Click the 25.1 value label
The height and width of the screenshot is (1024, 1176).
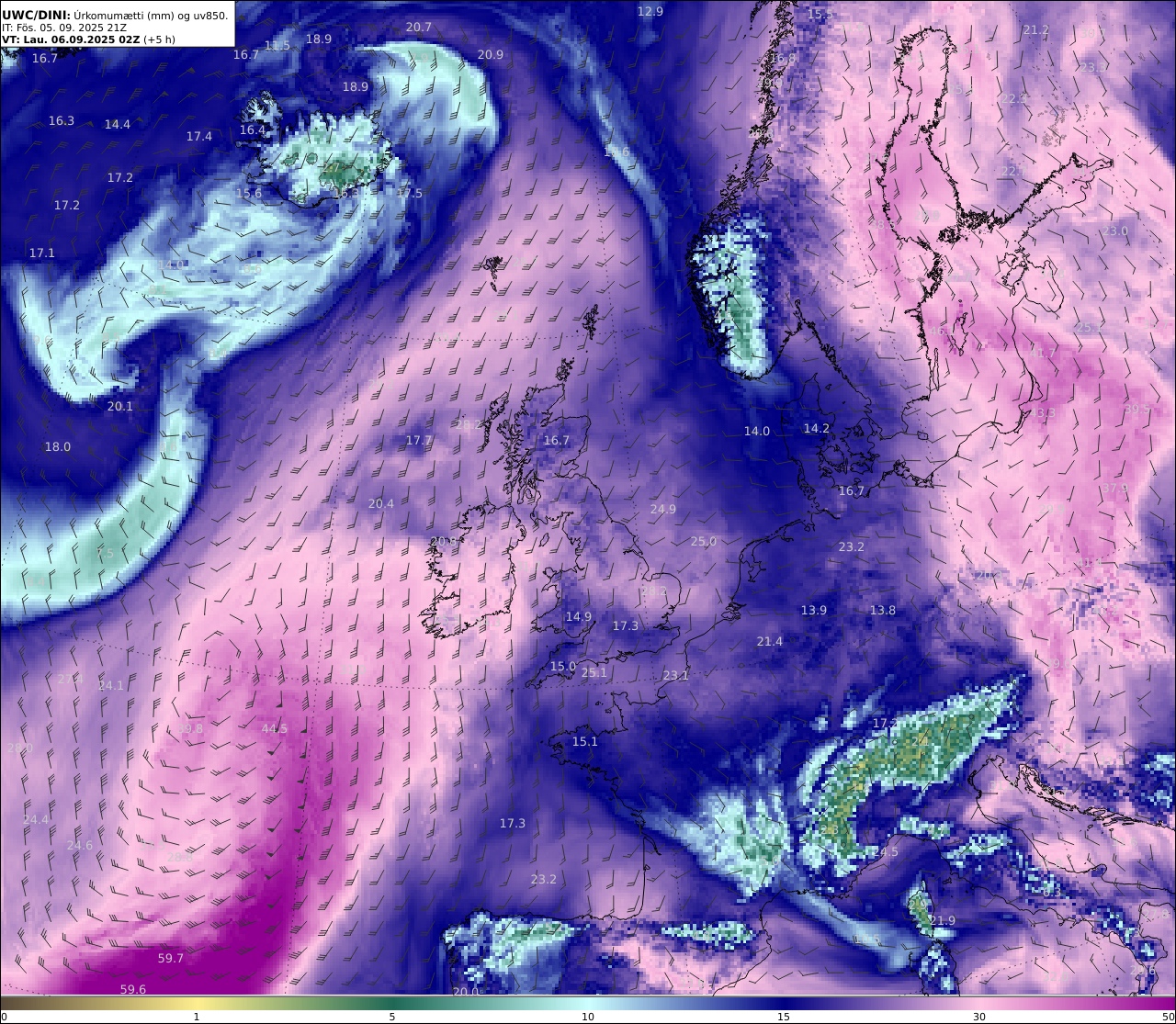pos(594,672)
